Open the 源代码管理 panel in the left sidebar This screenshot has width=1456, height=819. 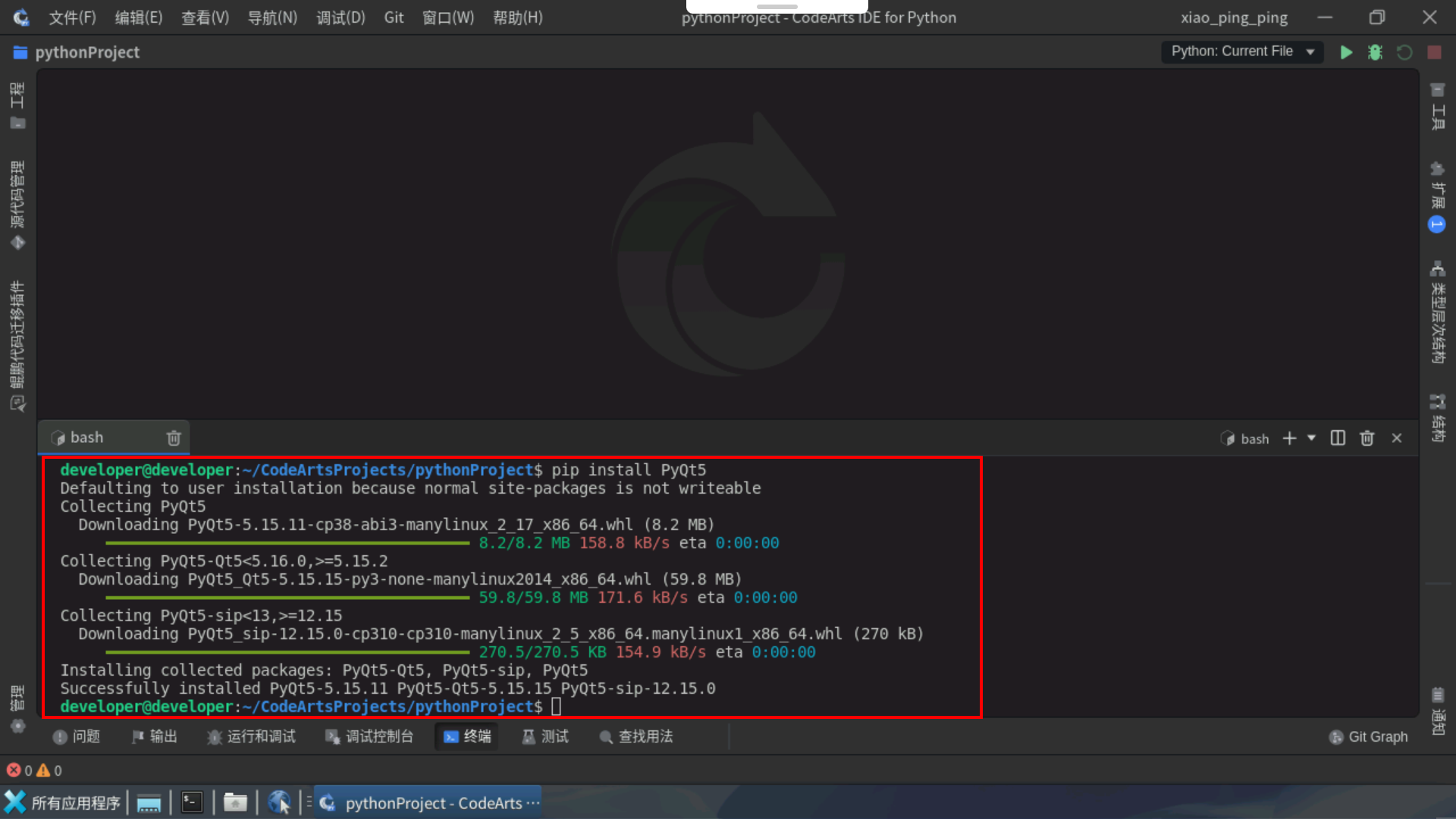[x=17, y=199]
